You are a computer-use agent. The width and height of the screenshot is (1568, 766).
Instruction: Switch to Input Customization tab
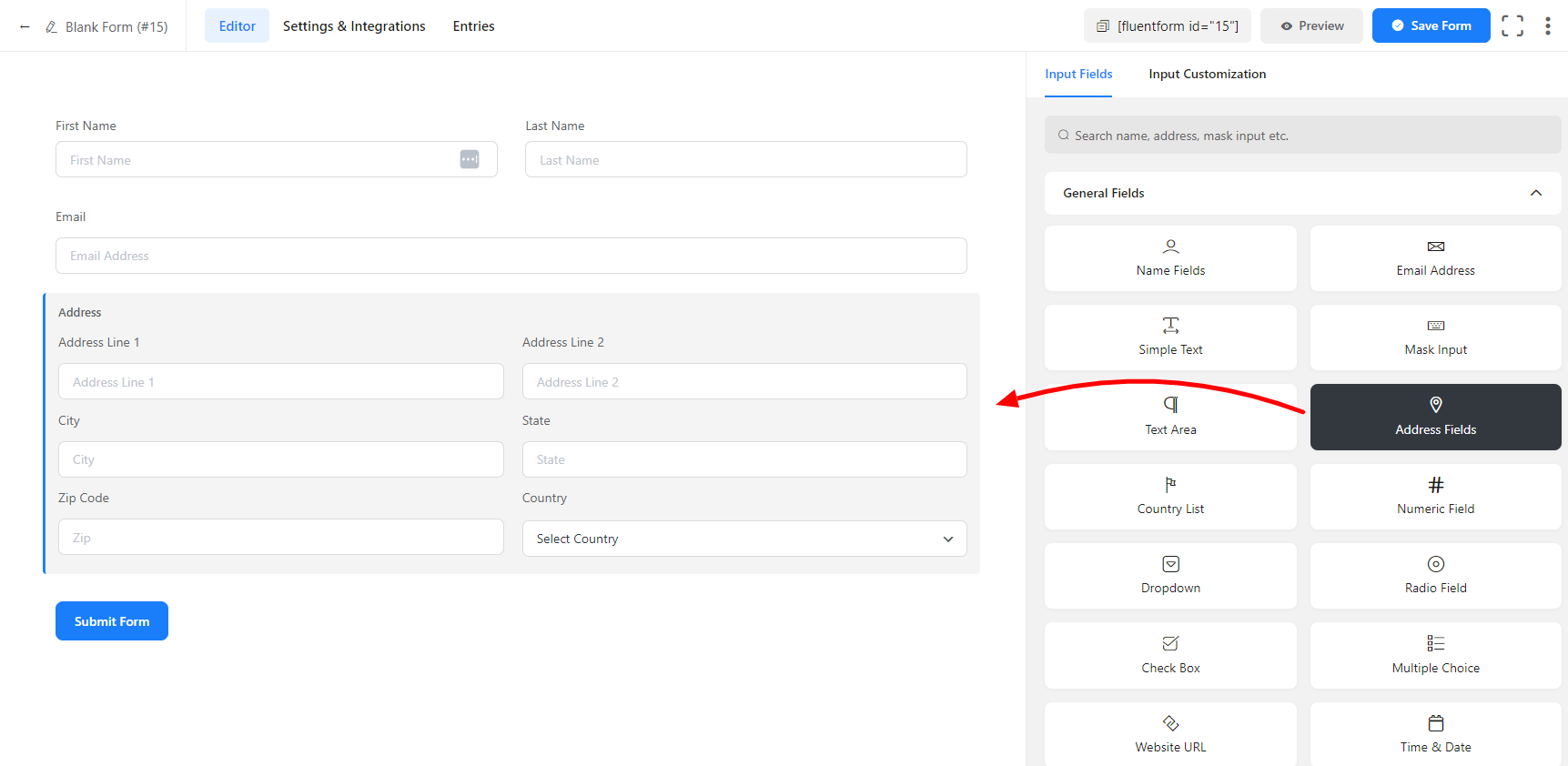pyautogui.click(x=1207, y=75)
